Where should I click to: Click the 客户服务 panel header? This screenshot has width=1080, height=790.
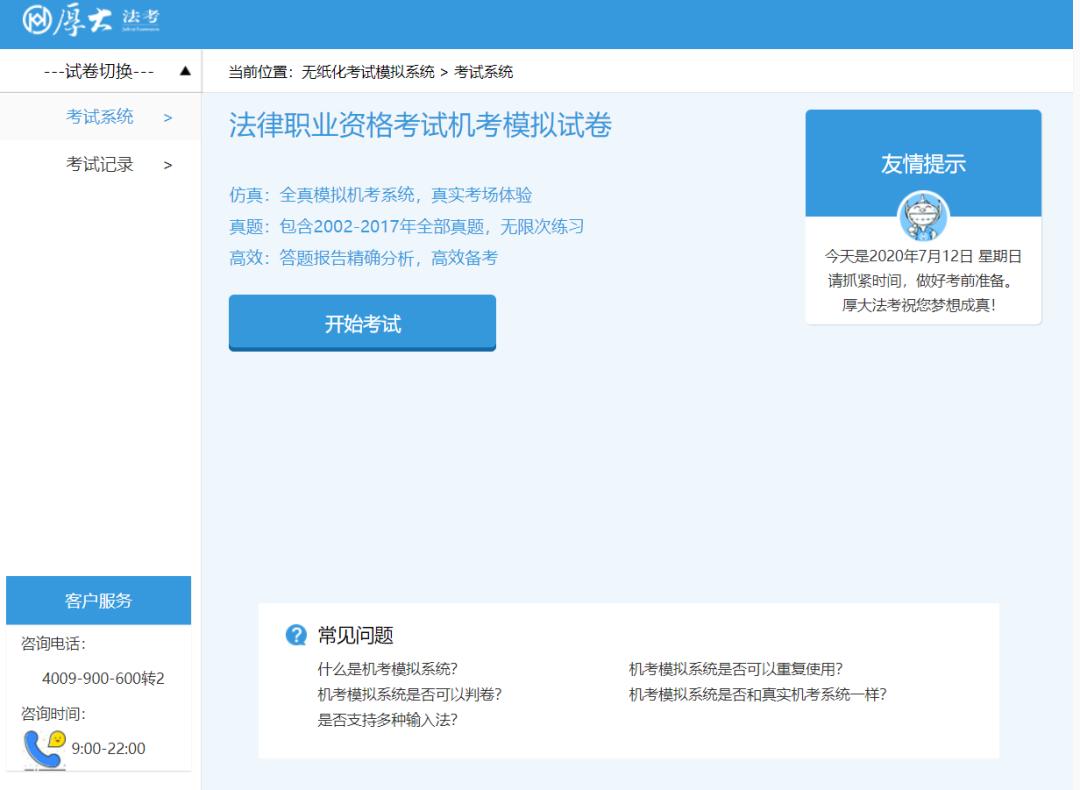click(x=98, y=599)
